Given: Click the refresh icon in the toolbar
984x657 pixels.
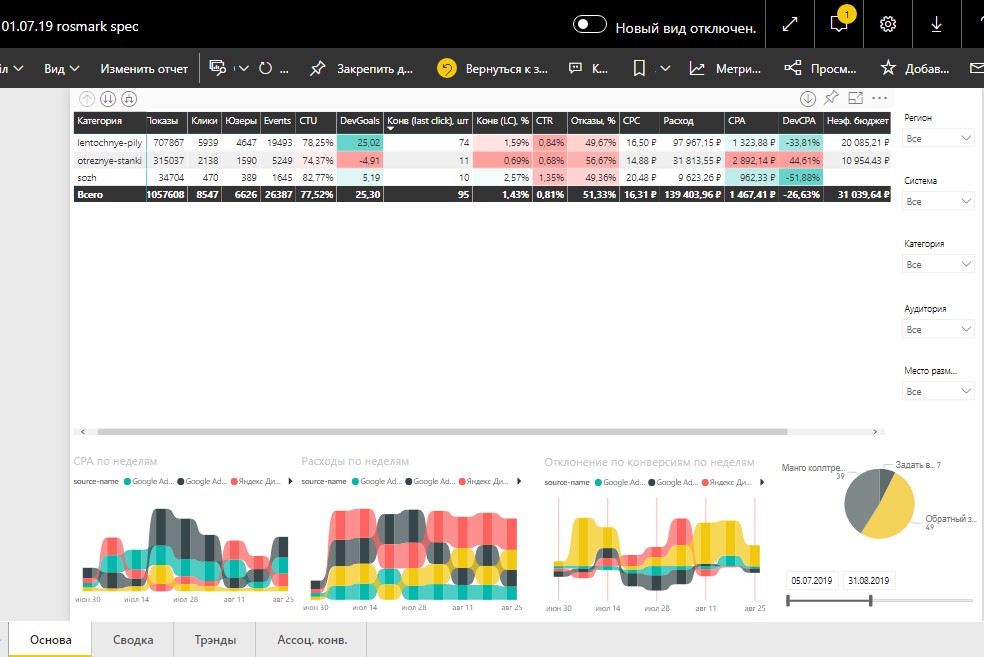Looking at the screenshot, I should (265, 68).
